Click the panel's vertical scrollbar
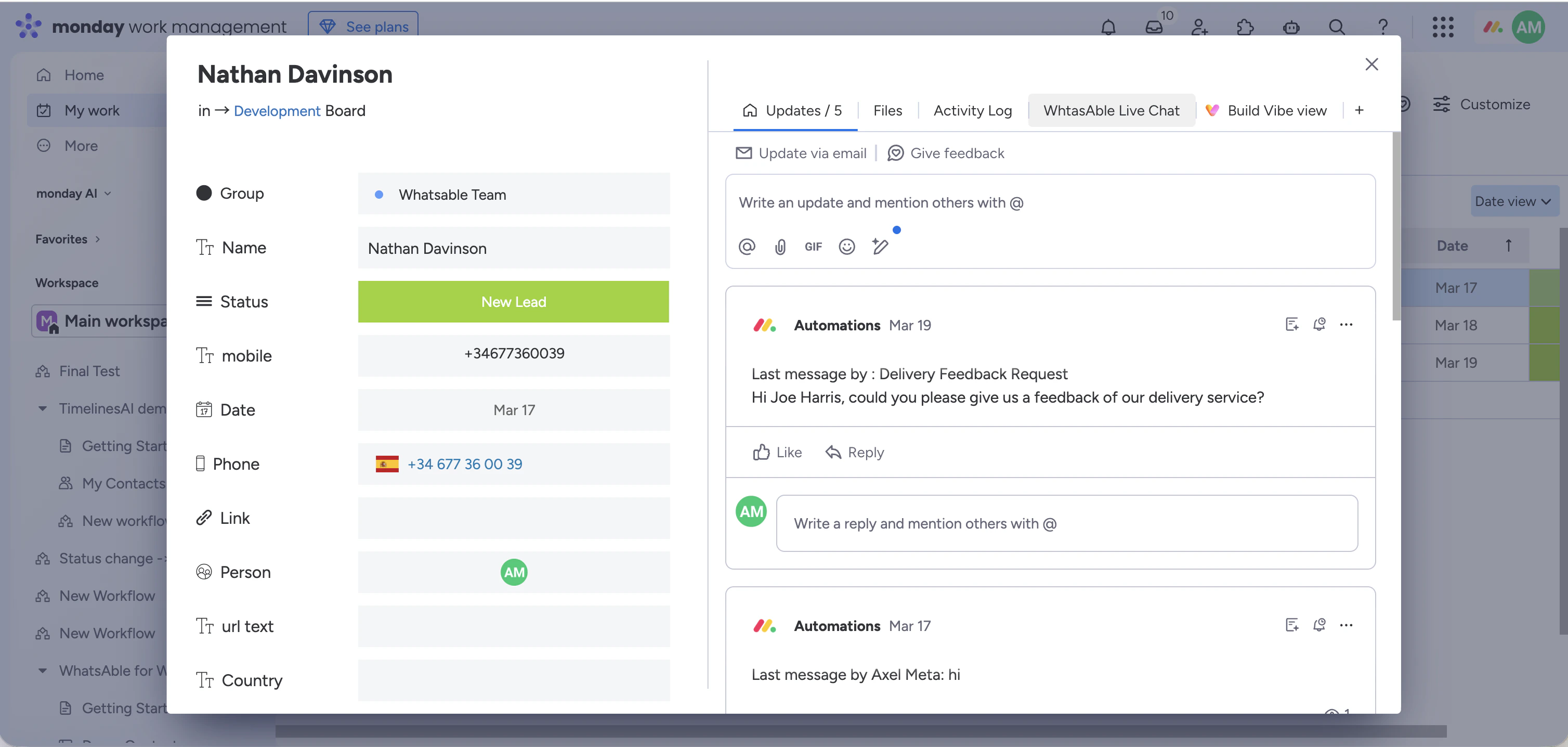 click(x=1396, y=225)
